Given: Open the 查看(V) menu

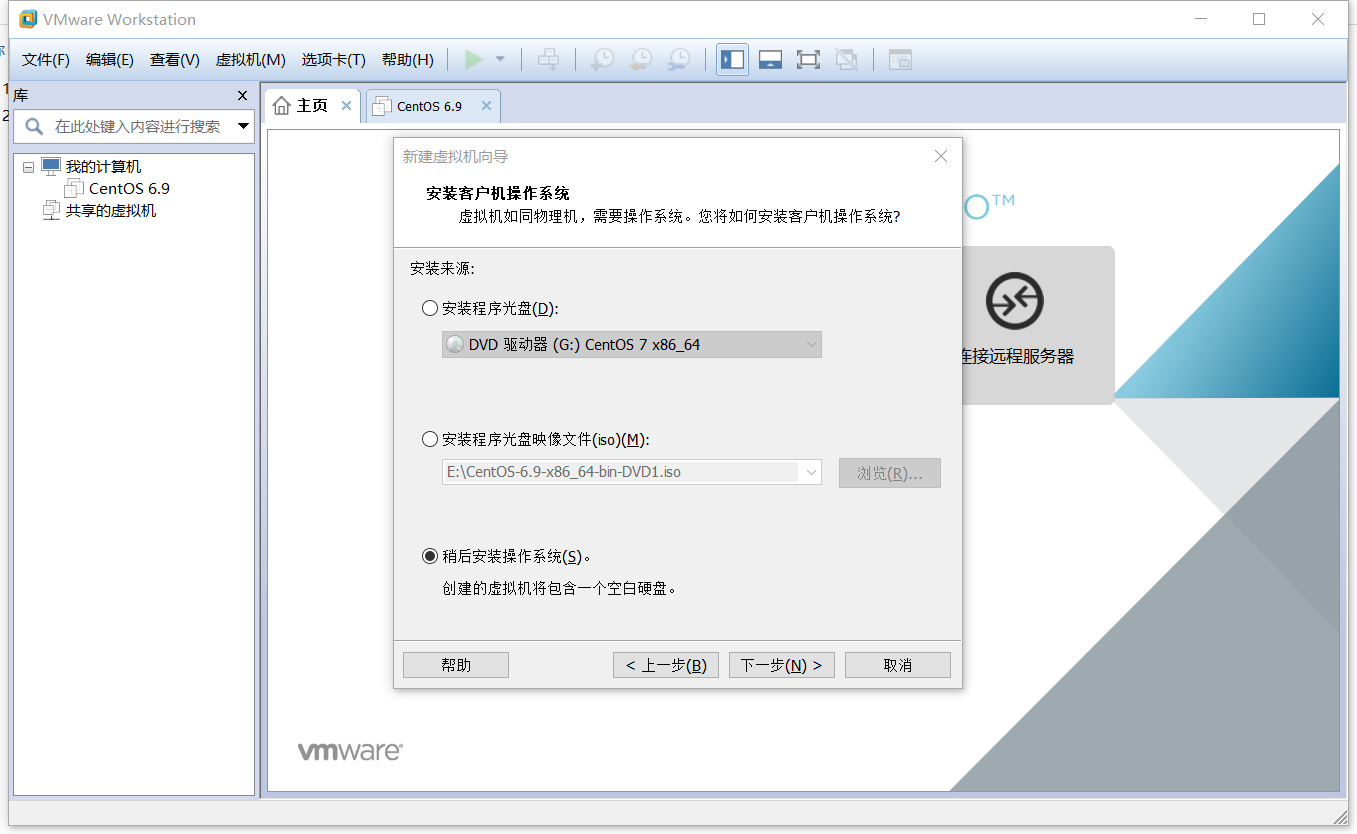Looking at the screenshot, I should pyautogui.click(x=175, y=60).
